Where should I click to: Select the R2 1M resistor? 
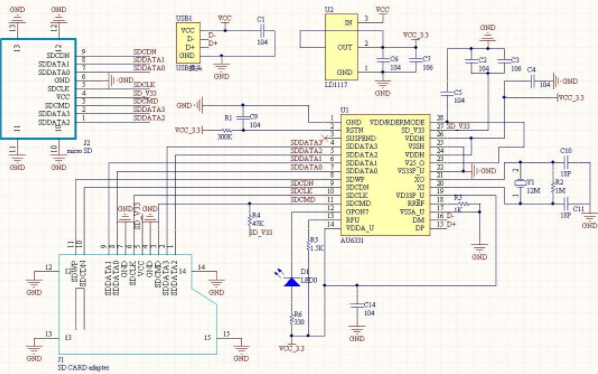pyautogui.click(x=553, y=187)
